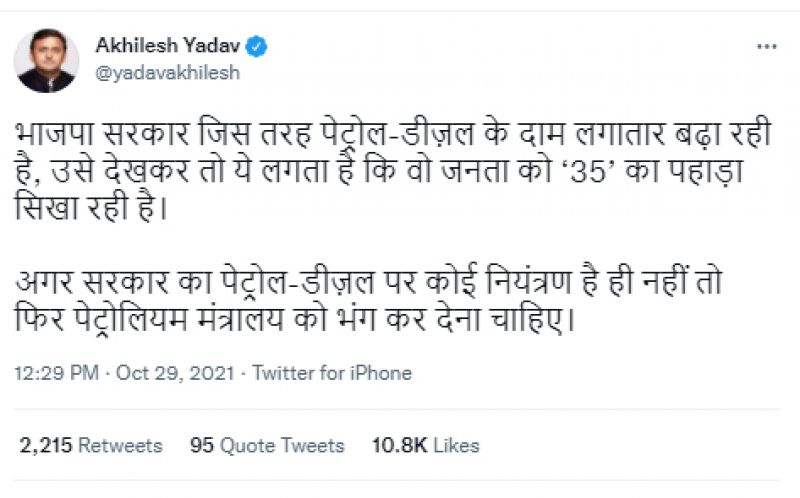Open the more options three-dot menu
800x498 pixels.
(x=767, y=47)
